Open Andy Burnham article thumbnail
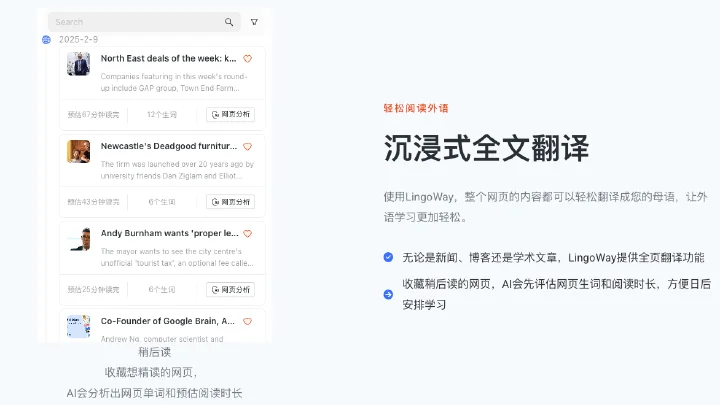Screen dimensions: 720x405 coord(79,239)
